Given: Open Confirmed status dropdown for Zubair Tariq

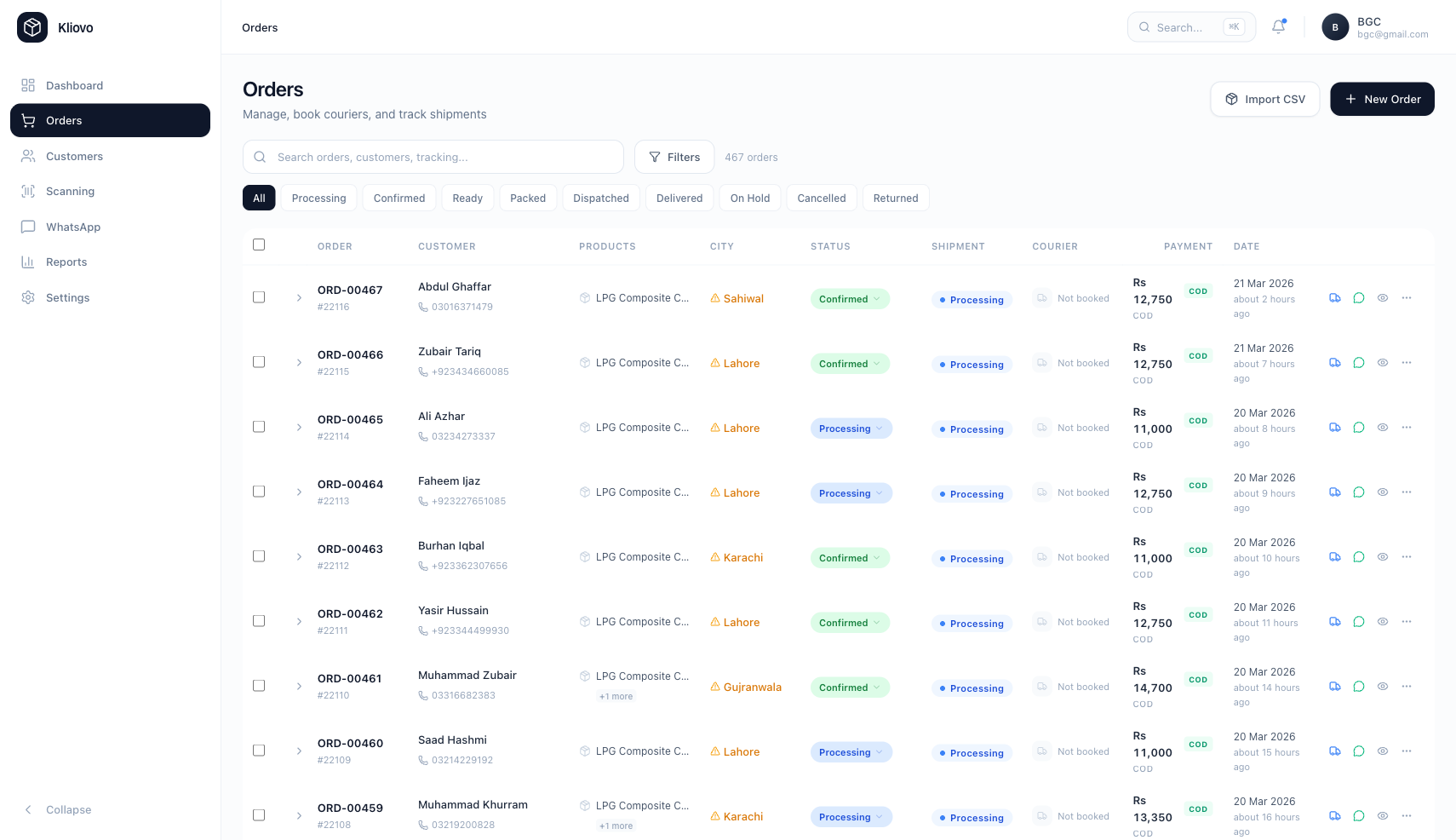Looking at the screenshot, I should pos(849,364).
